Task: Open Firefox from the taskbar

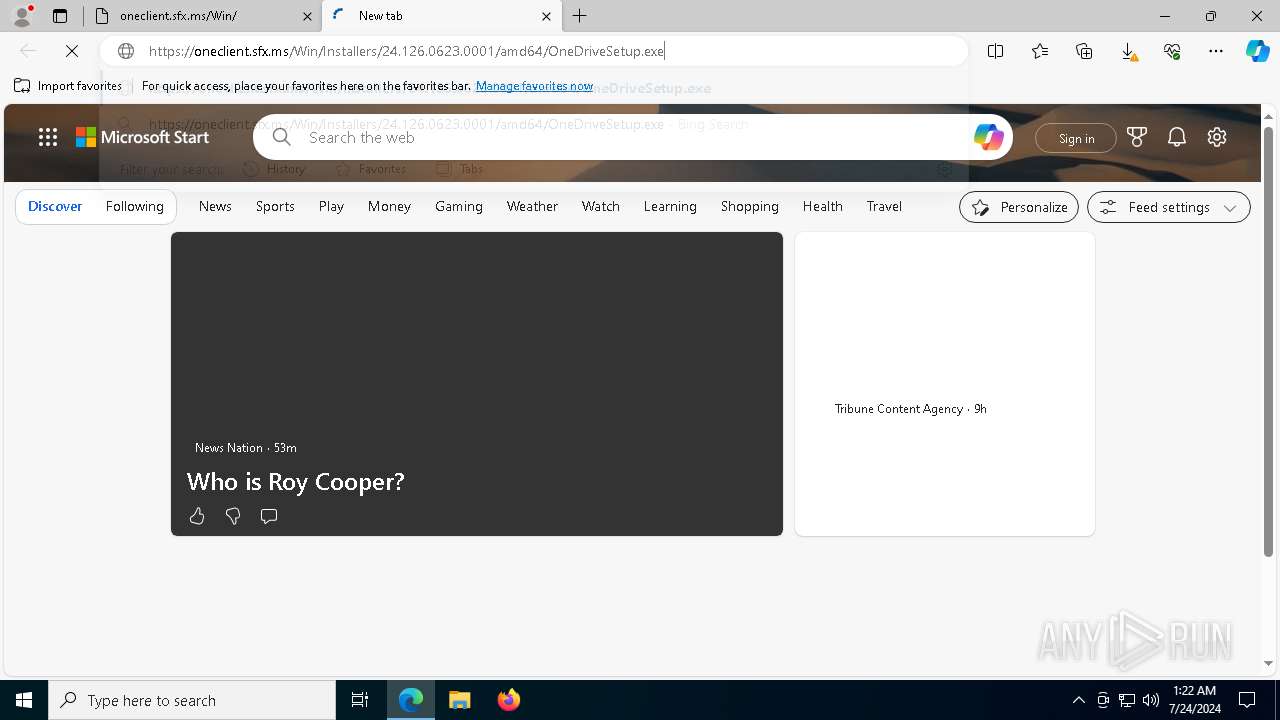Action: coord(509,700)
